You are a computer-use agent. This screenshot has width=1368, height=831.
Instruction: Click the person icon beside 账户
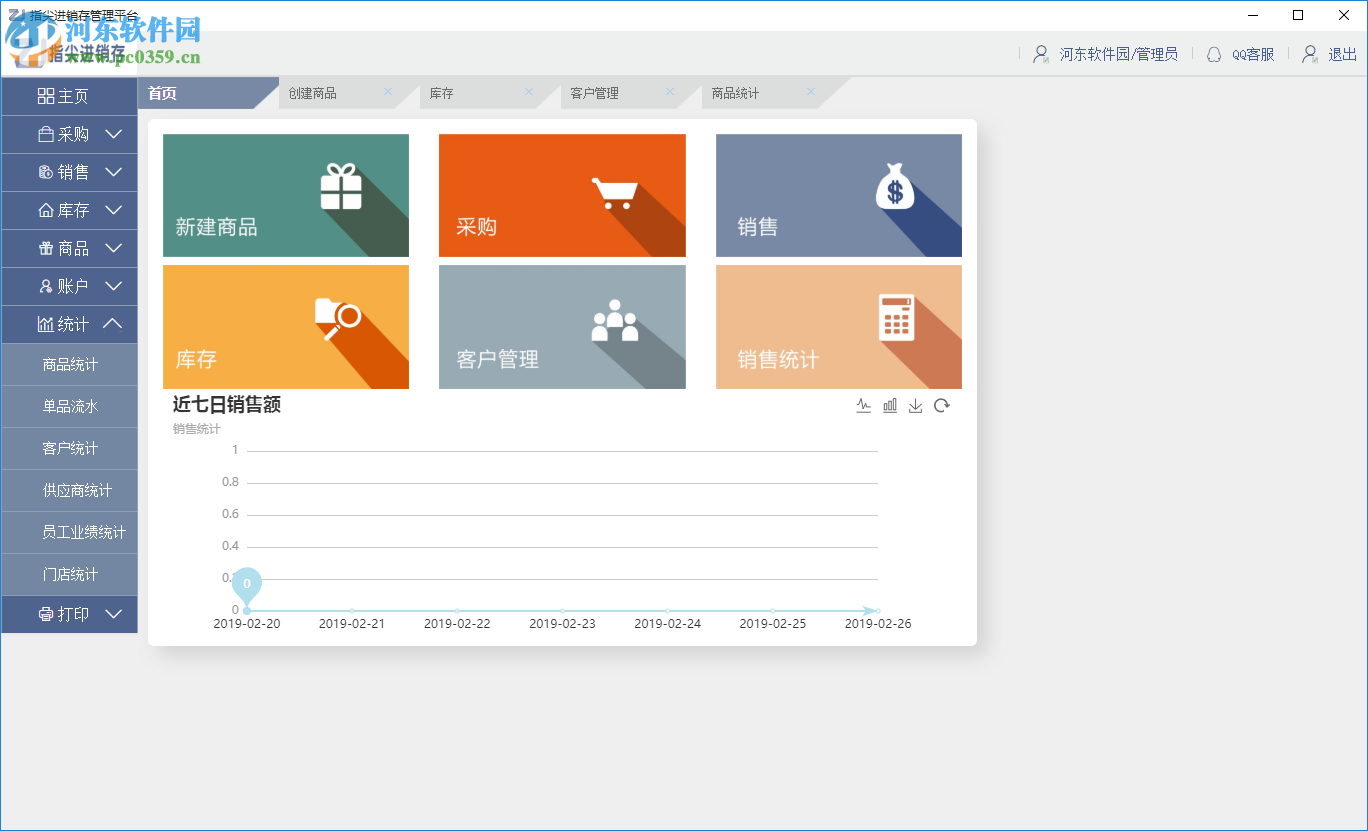pos(46,286)
